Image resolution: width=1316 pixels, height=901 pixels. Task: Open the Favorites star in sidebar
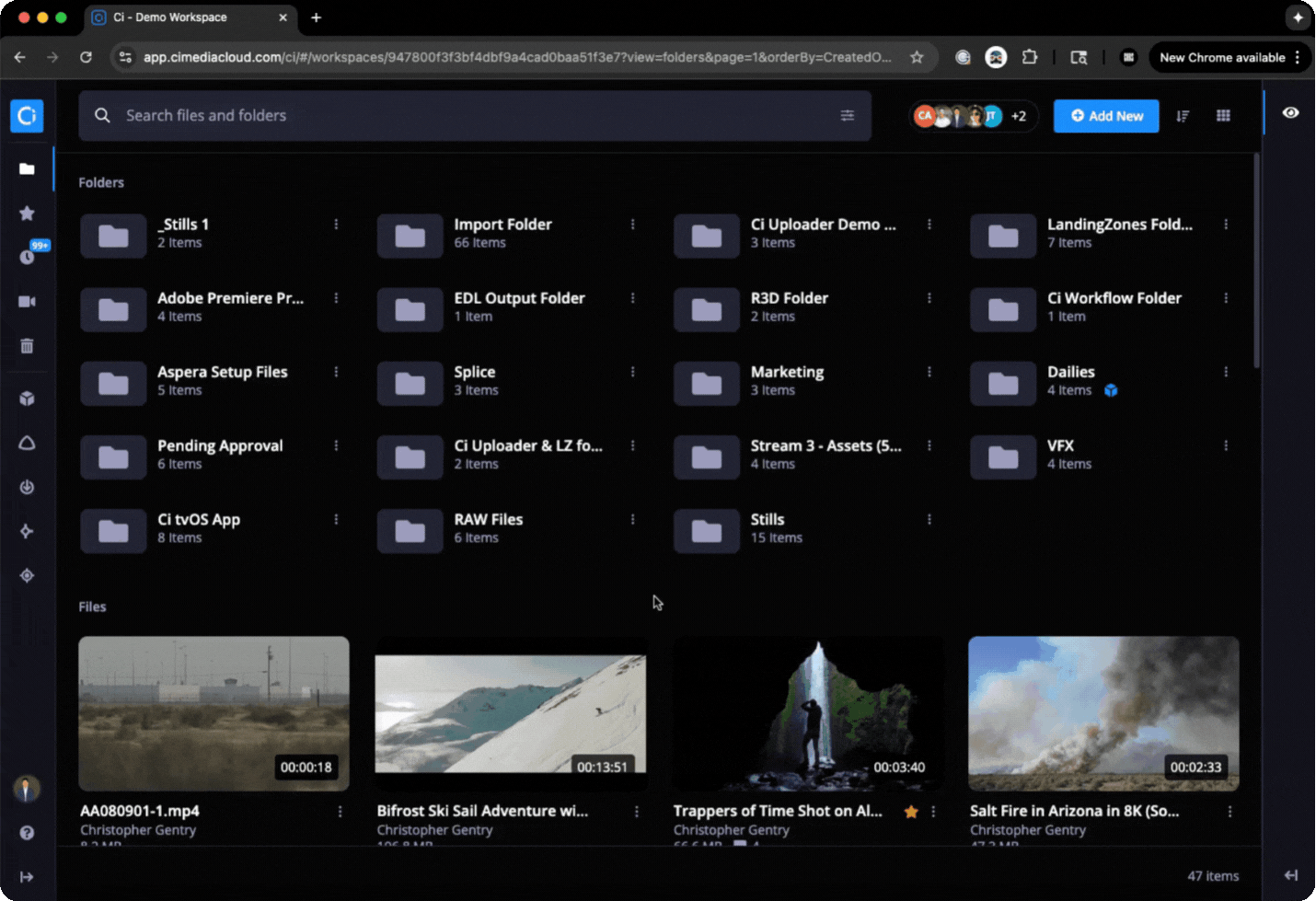[27, 214]
